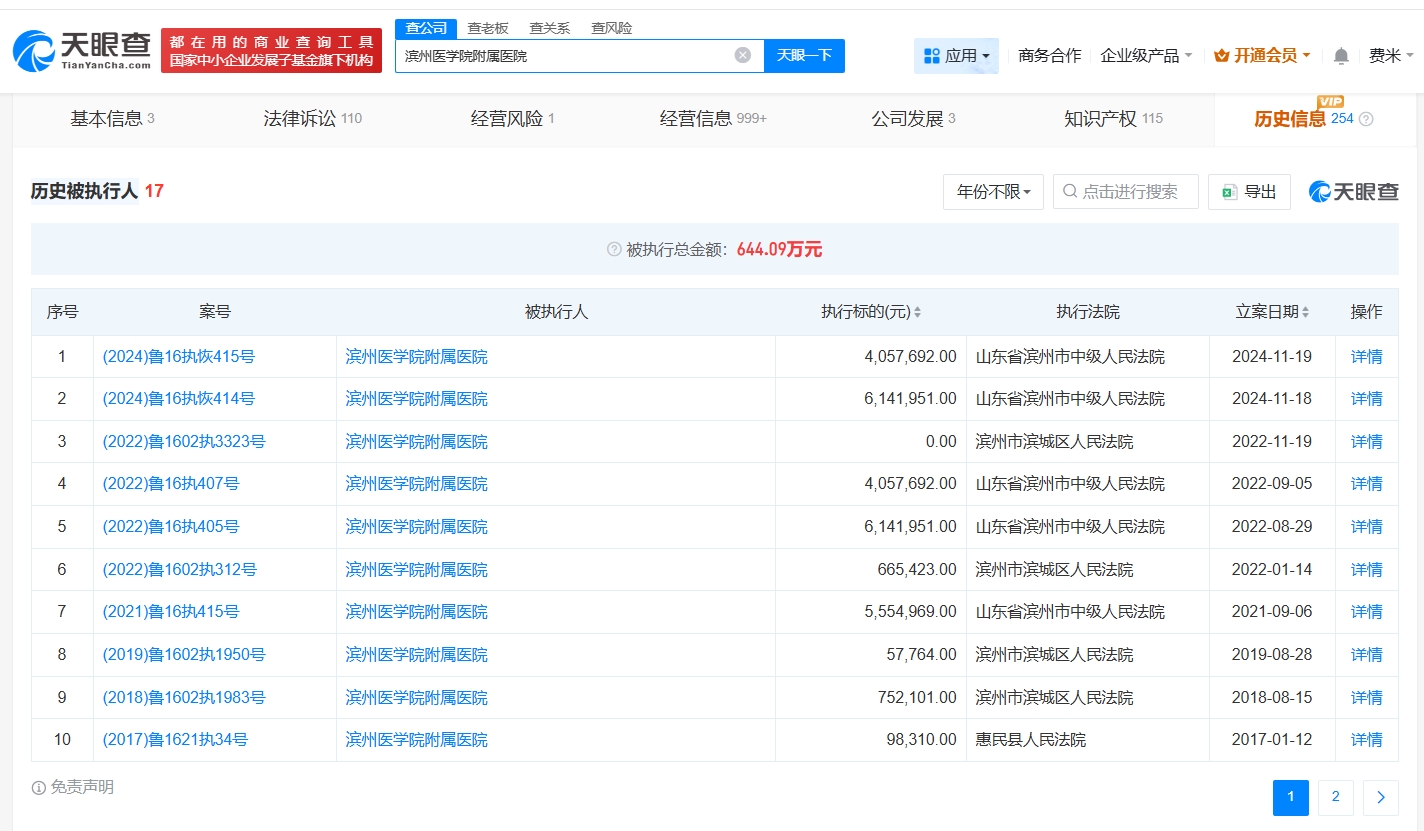Open the notifications bell
The height and width of the screenshot is (831, 1424).
pos(1341,56)
